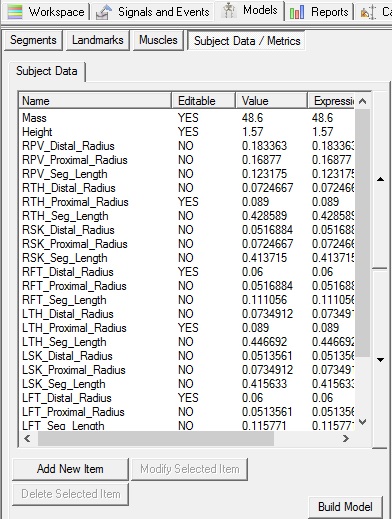Select the RFT_Distal_Radius row
The height and width of the screenshot is (519, 392).
point(187,272)
